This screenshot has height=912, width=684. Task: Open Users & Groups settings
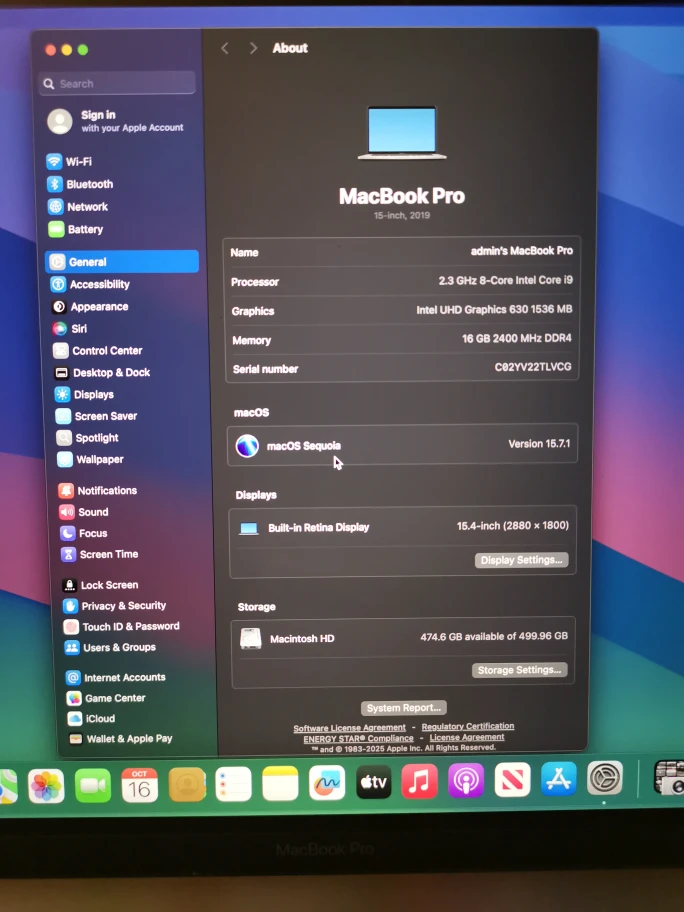click(x=111, y=647)
